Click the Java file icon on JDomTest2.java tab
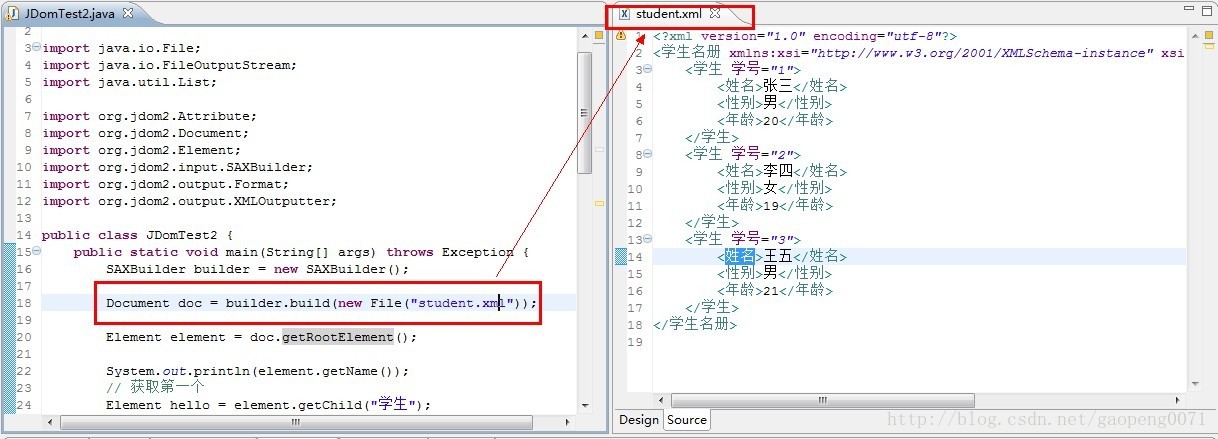This screenshot has height=439, width=1218. 13,14
